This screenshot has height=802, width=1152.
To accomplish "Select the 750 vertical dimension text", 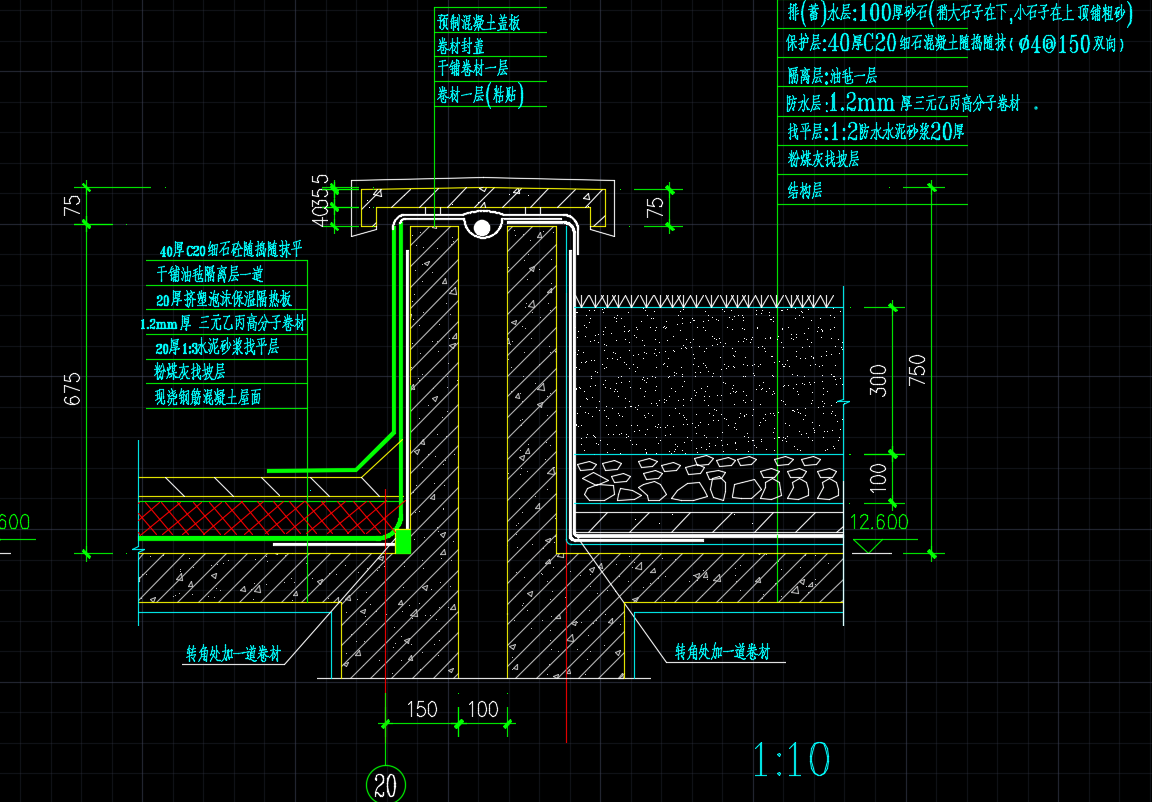I will coord(917,371).
